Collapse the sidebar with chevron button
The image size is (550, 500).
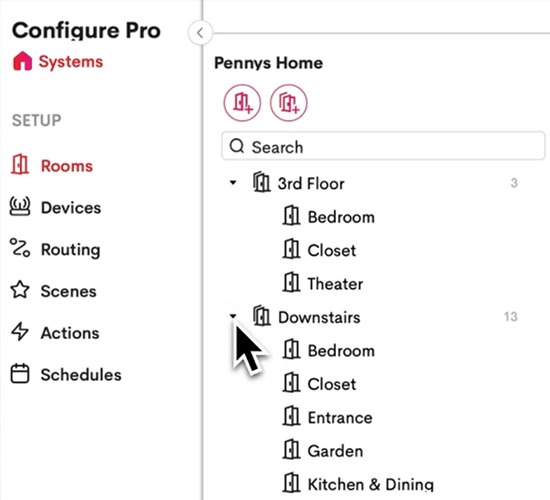[x=200, y=33]
